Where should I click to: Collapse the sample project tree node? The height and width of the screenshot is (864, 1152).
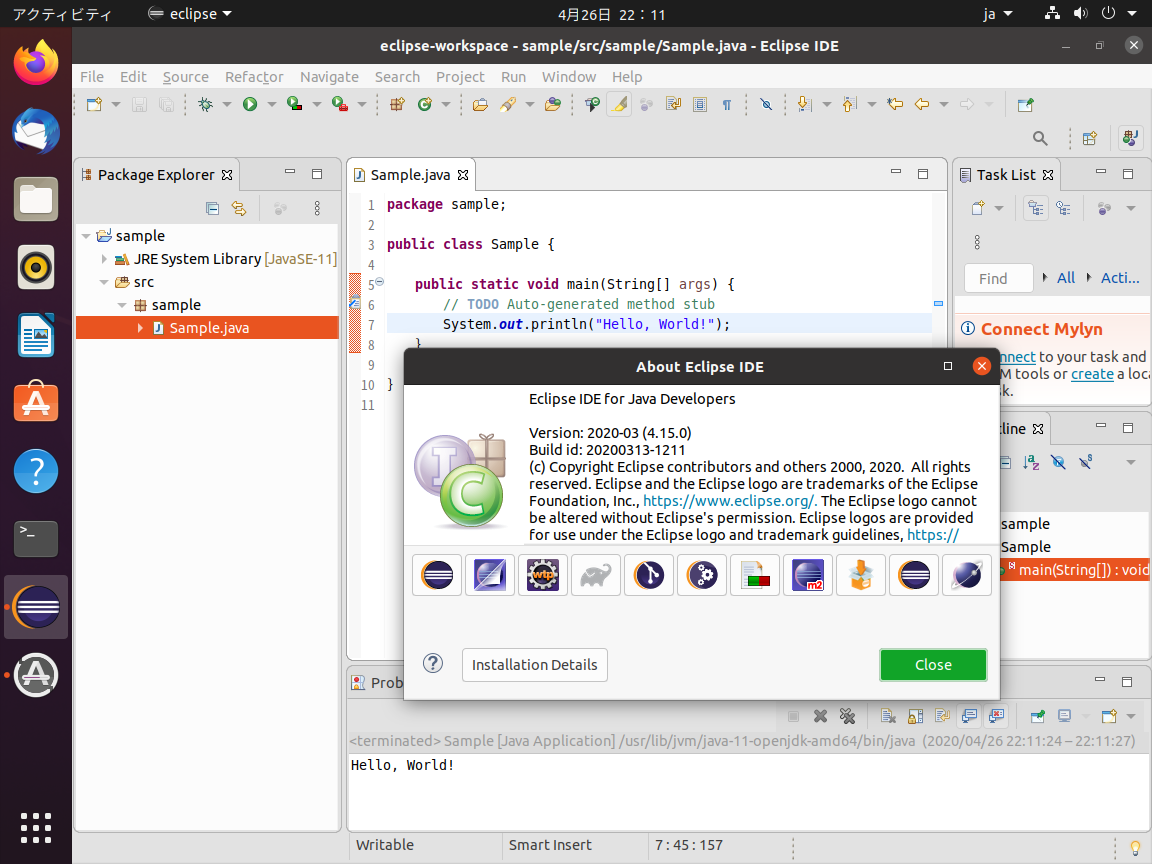pyautogui.click(x=86, y=236)
